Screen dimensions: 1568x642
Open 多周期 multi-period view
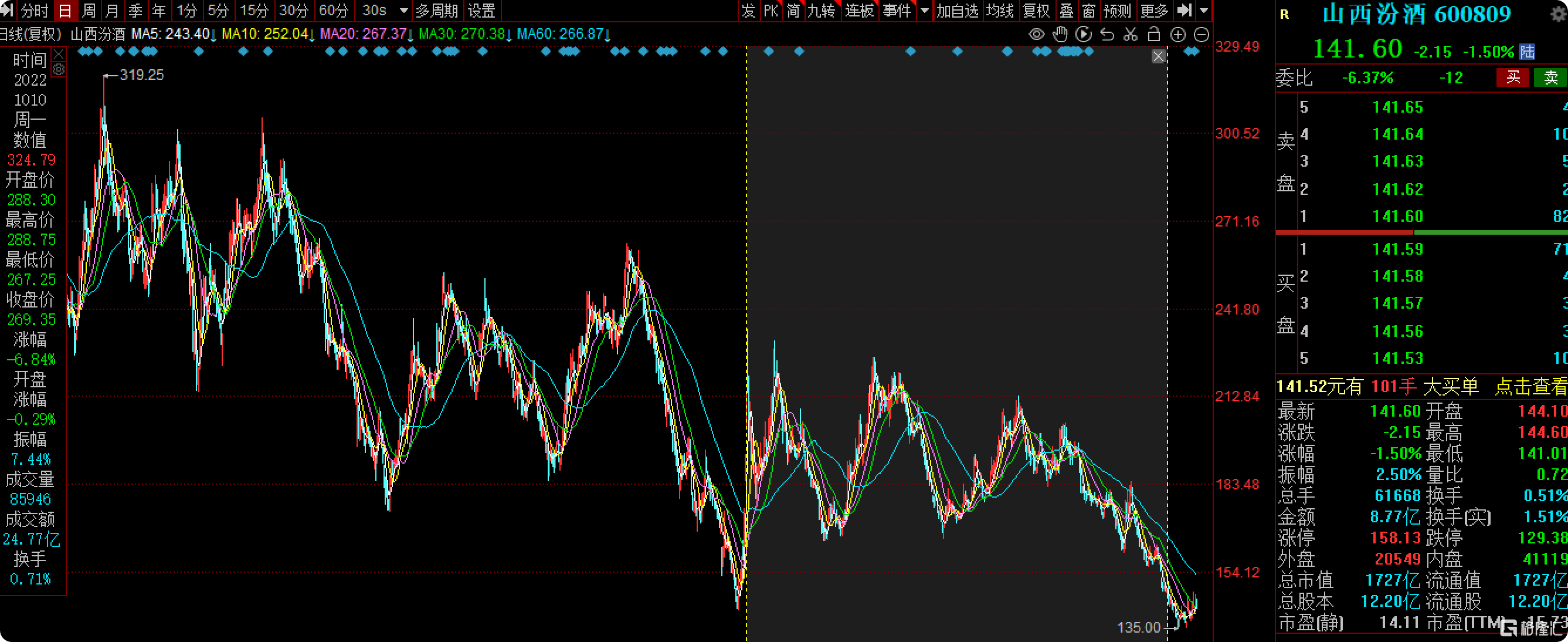[x=437, y=11]
